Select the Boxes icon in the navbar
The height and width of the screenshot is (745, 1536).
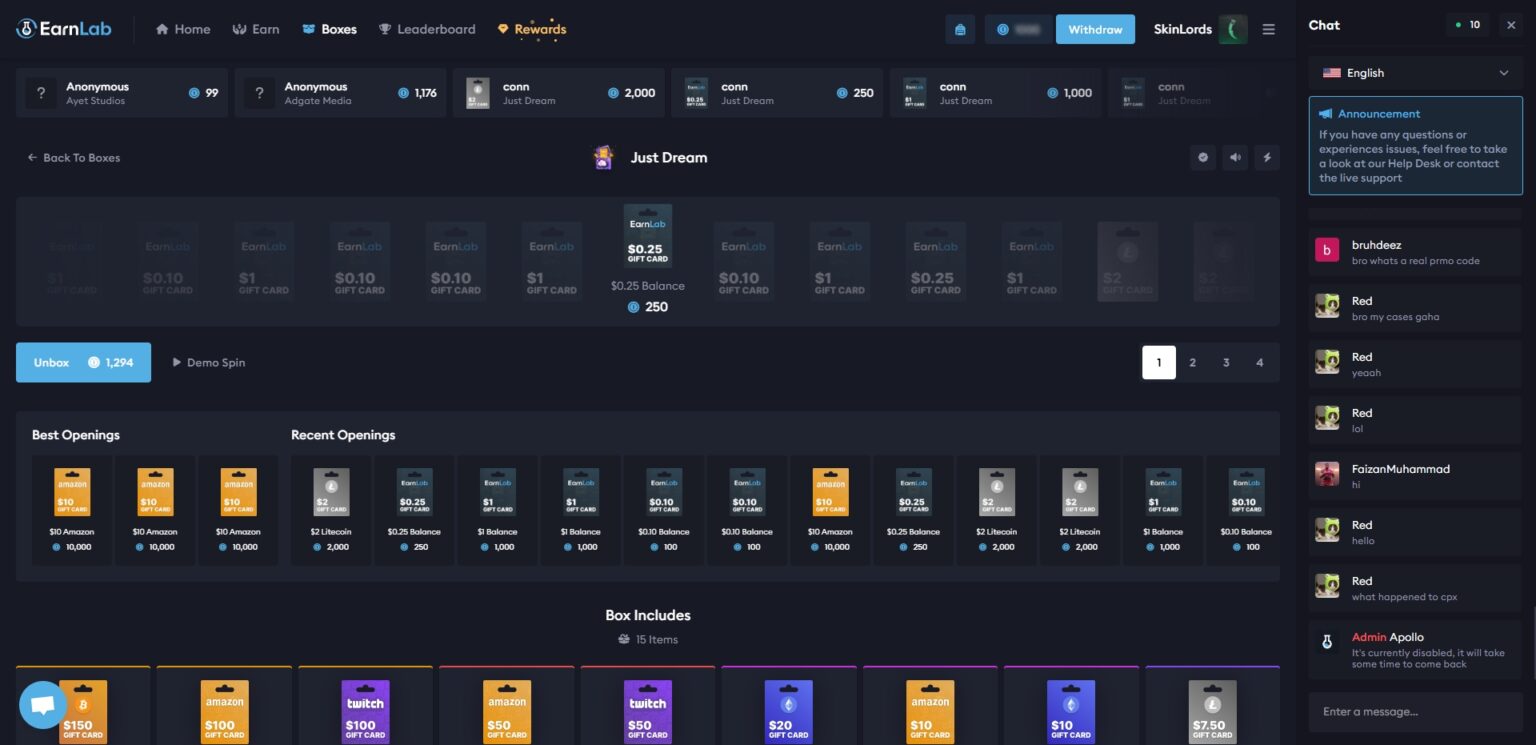click(x=307, y=28)
